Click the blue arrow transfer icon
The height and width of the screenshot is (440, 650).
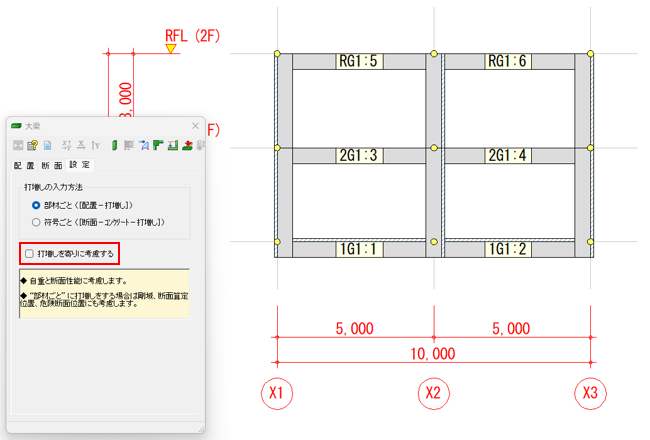click(x=144, y=145)
